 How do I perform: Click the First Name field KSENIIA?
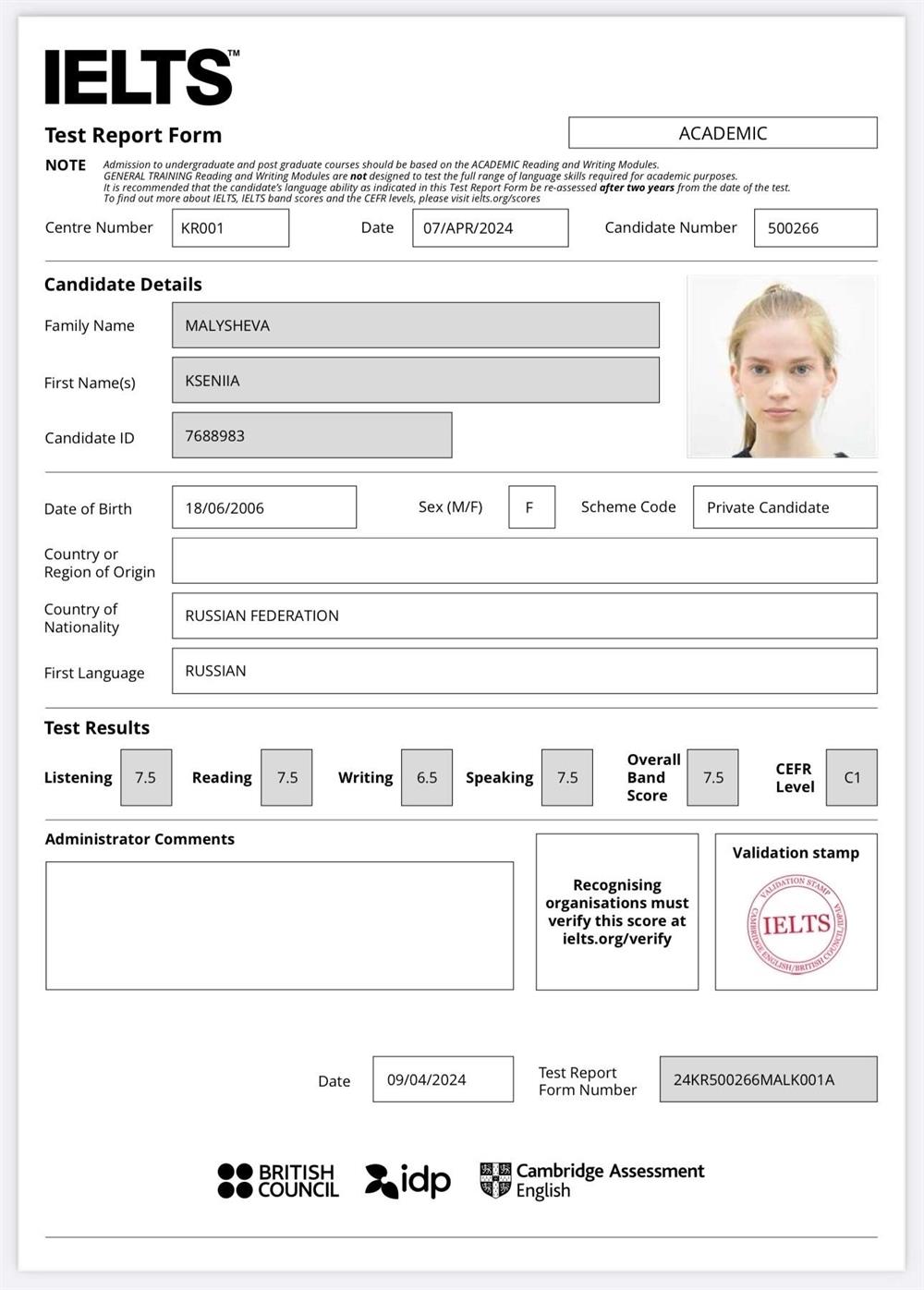pyautogui.click(x=416, y=381)
